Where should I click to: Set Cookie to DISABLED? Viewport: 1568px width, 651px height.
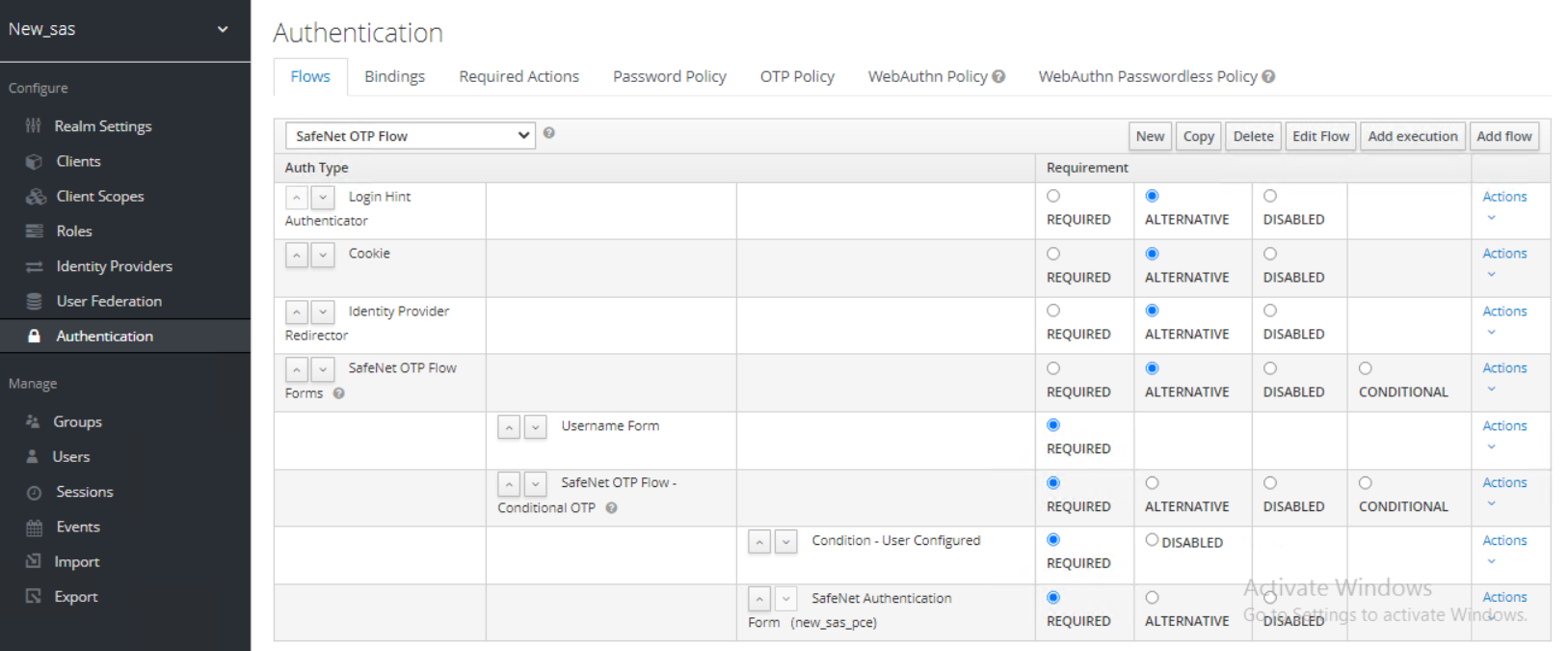point(1270,254)
